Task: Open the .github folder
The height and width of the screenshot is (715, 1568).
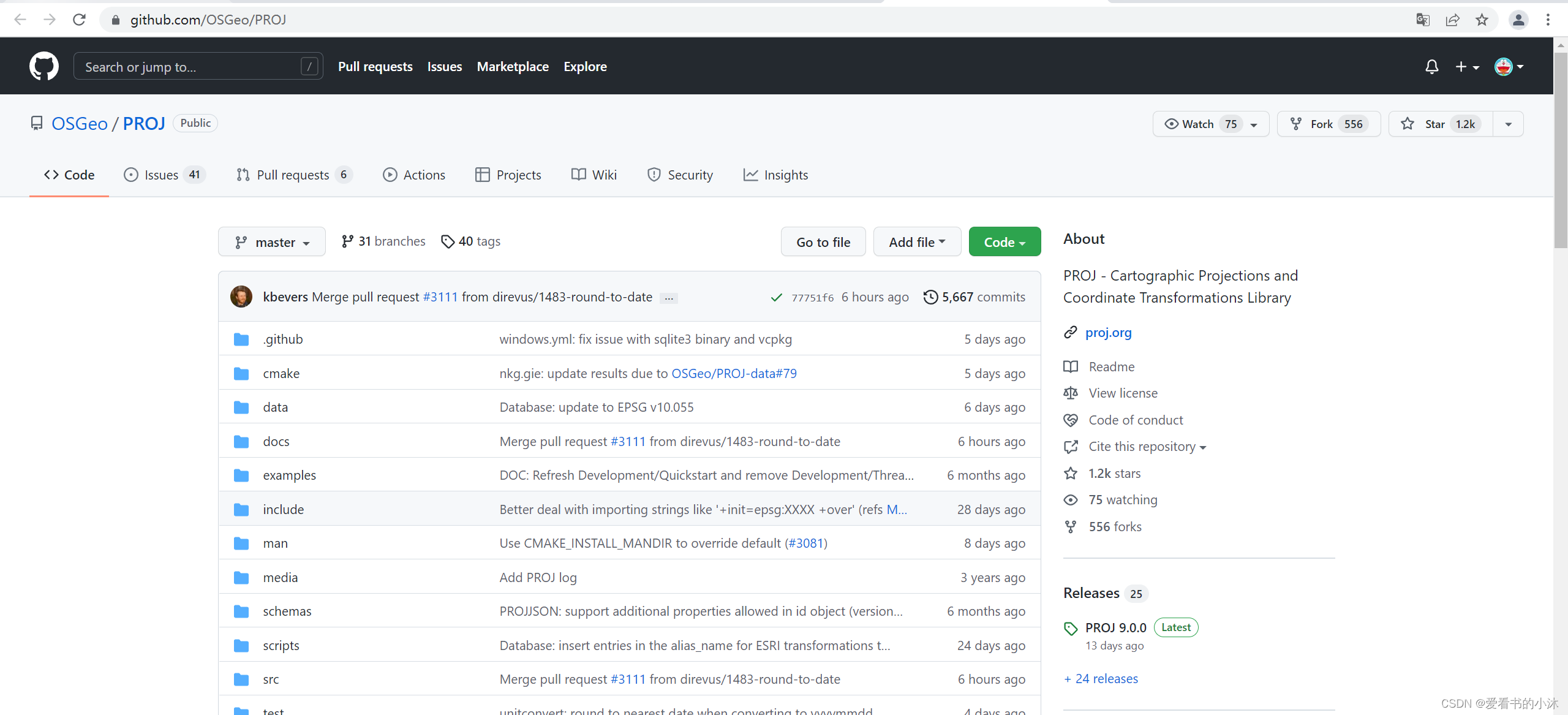Action: (283, 339)
